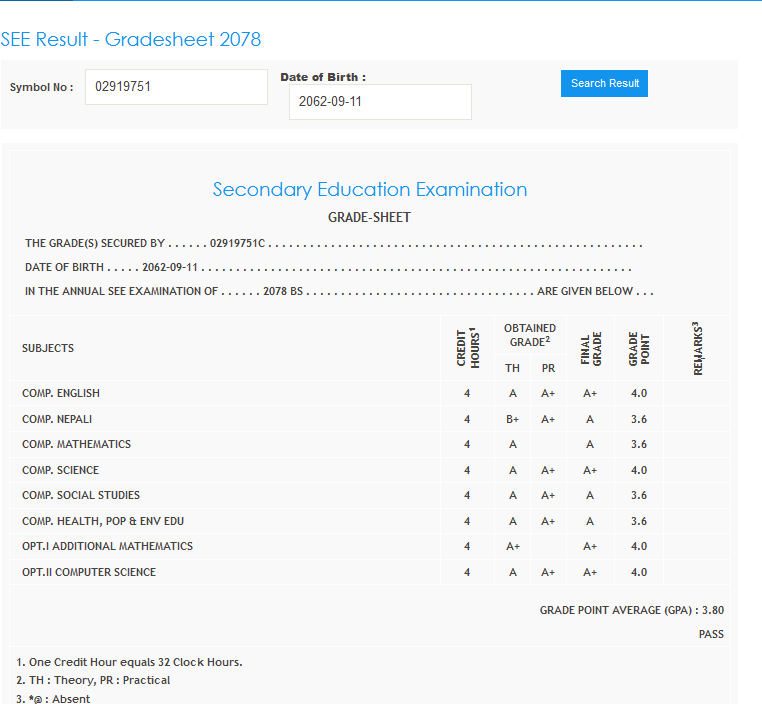Screen dimensions: 762x704
Task: Click the GRADE POINT column header
Action: 639,348
